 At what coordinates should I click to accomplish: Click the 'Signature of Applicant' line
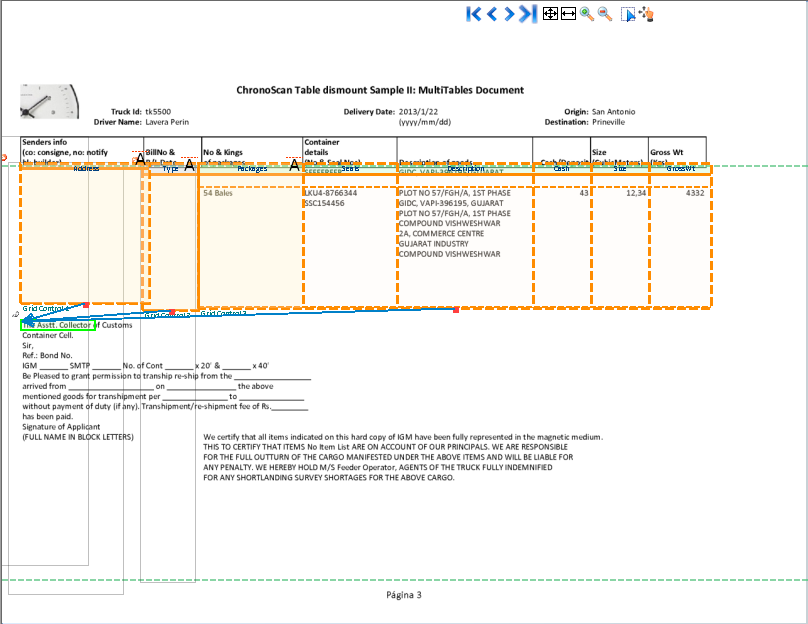click(x=61, y=427)
